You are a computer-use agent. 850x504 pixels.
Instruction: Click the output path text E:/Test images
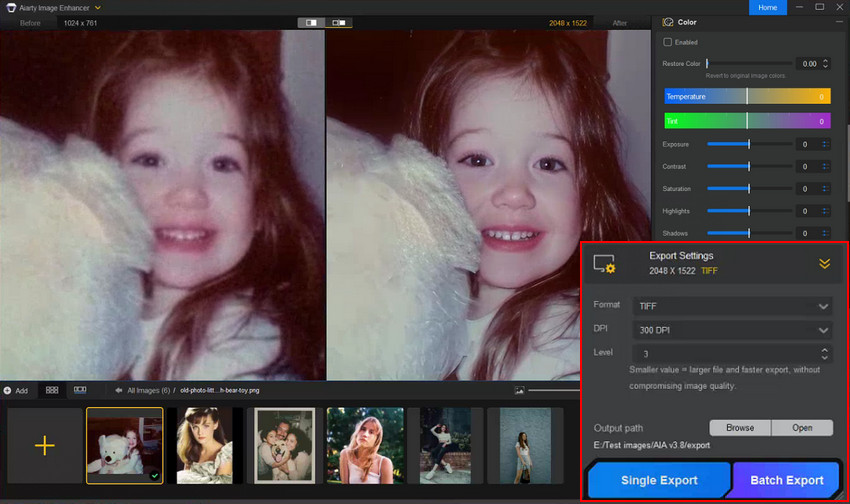tap(652, 445)
